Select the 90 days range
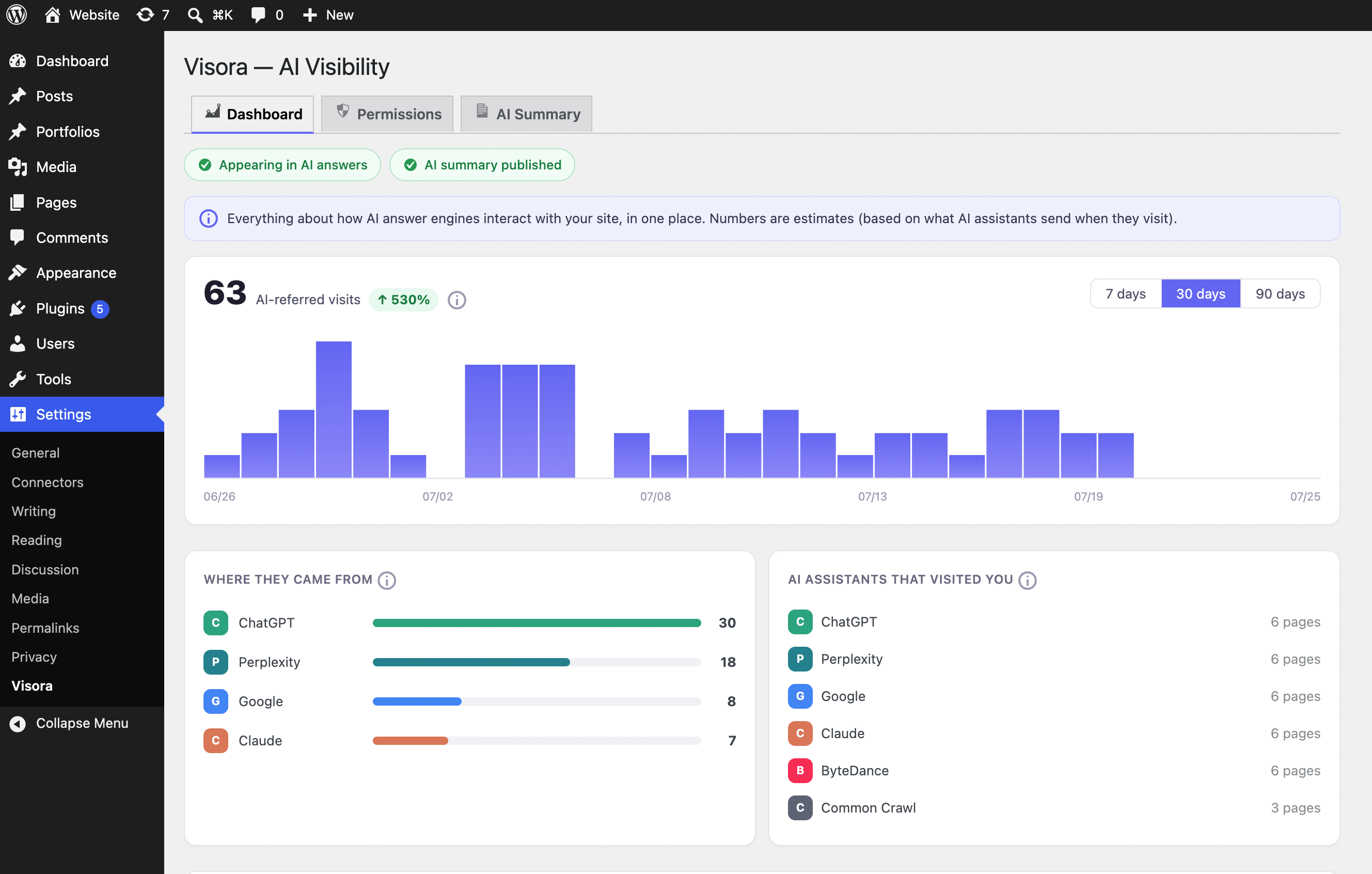Viewport: 1372px width, 874px height. (1280, 293)
